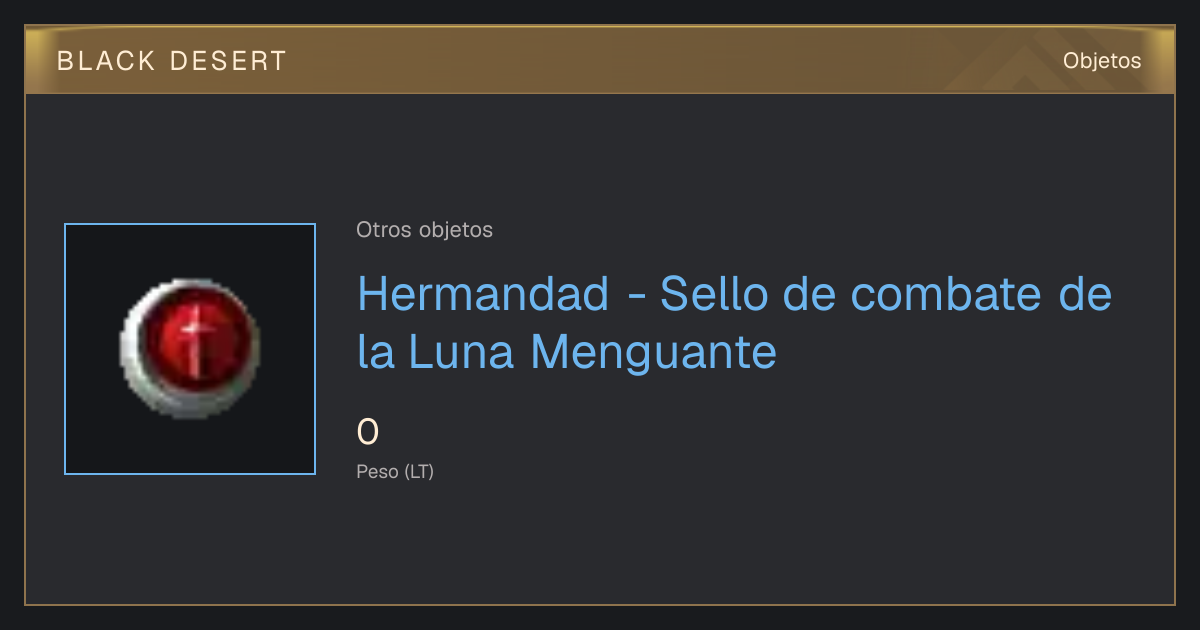This screenshot has height=630, width=1200.
Task: Click the word Hermandad in the title
Action: click(483, 294)
